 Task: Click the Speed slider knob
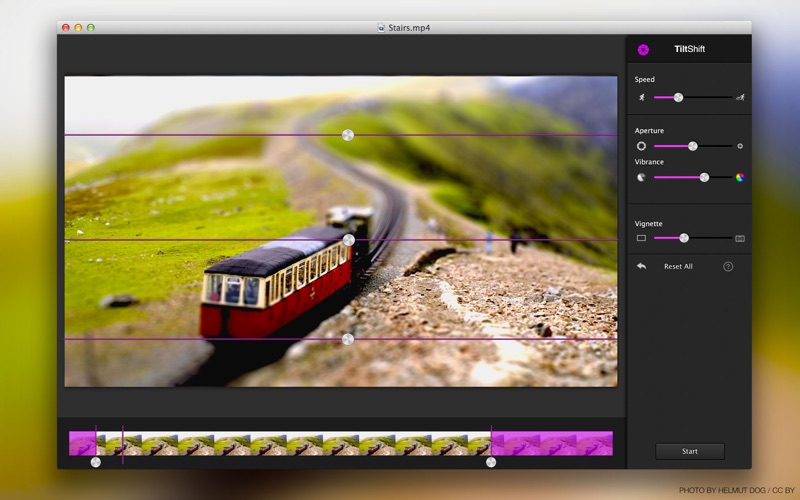coord(678,97)
